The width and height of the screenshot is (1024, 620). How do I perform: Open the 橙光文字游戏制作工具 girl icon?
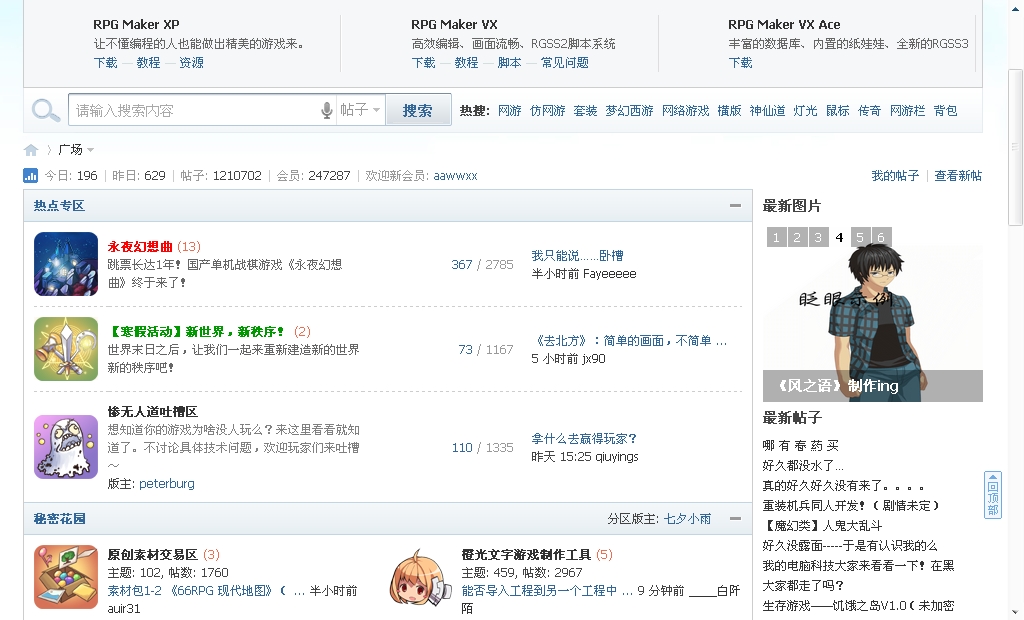click(x=420, y=577)
